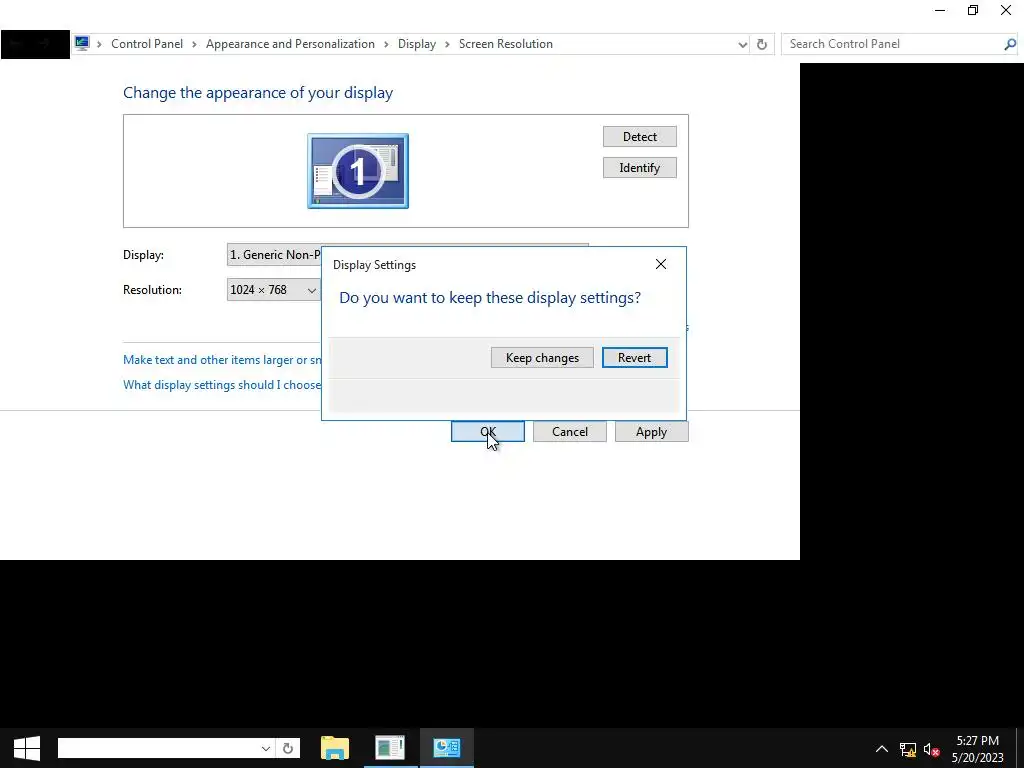The image size is (1024, 768).
Task: Click the address bar refresh icon
Action: (x=761, y=44)
